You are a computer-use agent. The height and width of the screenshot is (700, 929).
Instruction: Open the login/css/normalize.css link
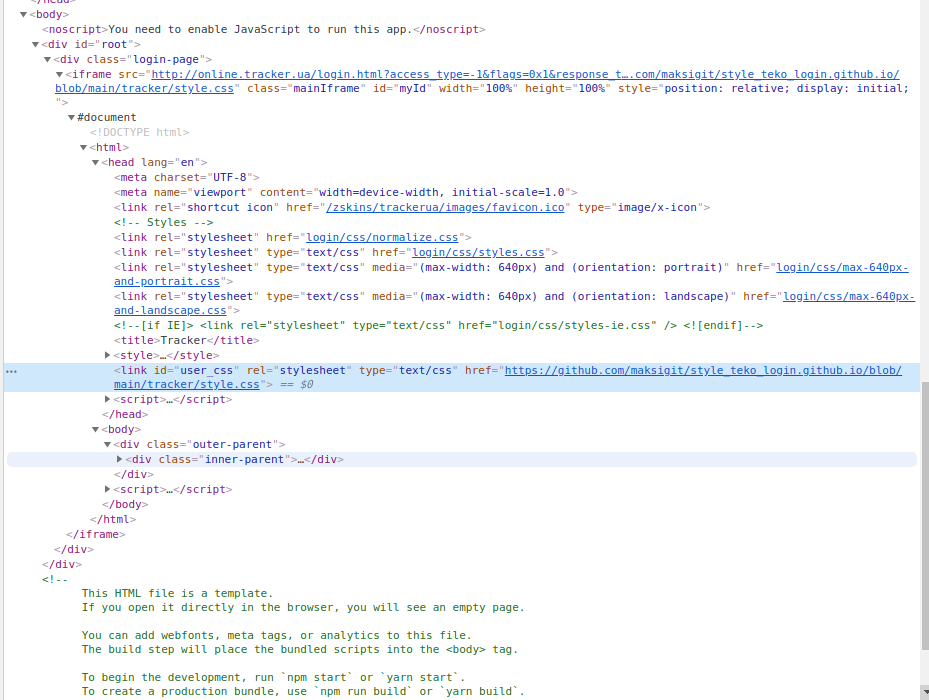coord(381,237)
